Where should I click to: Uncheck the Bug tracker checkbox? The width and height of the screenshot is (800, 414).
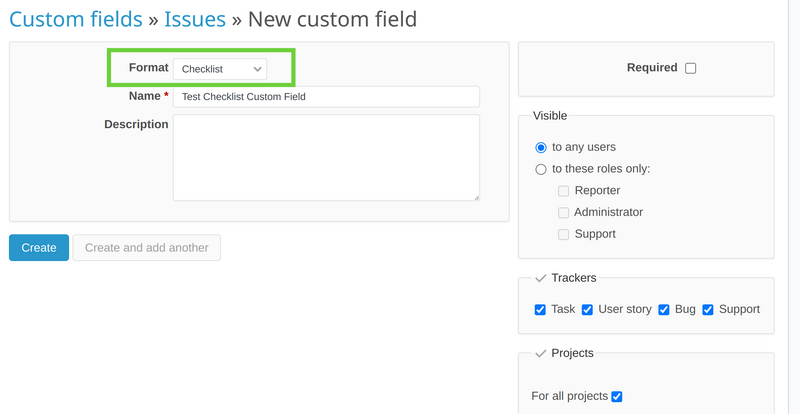click(x=664, y=310)
